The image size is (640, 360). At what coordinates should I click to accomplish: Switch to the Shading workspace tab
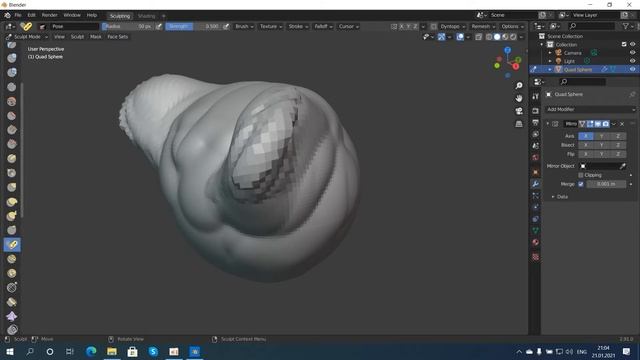[146, 16]
